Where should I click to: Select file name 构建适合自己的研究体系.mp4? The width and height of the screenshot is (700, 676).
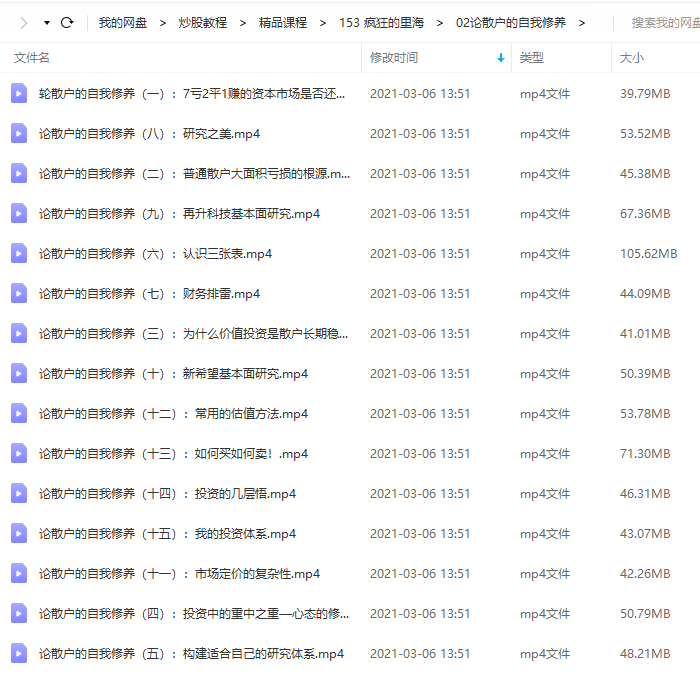(x=191, y=654)
